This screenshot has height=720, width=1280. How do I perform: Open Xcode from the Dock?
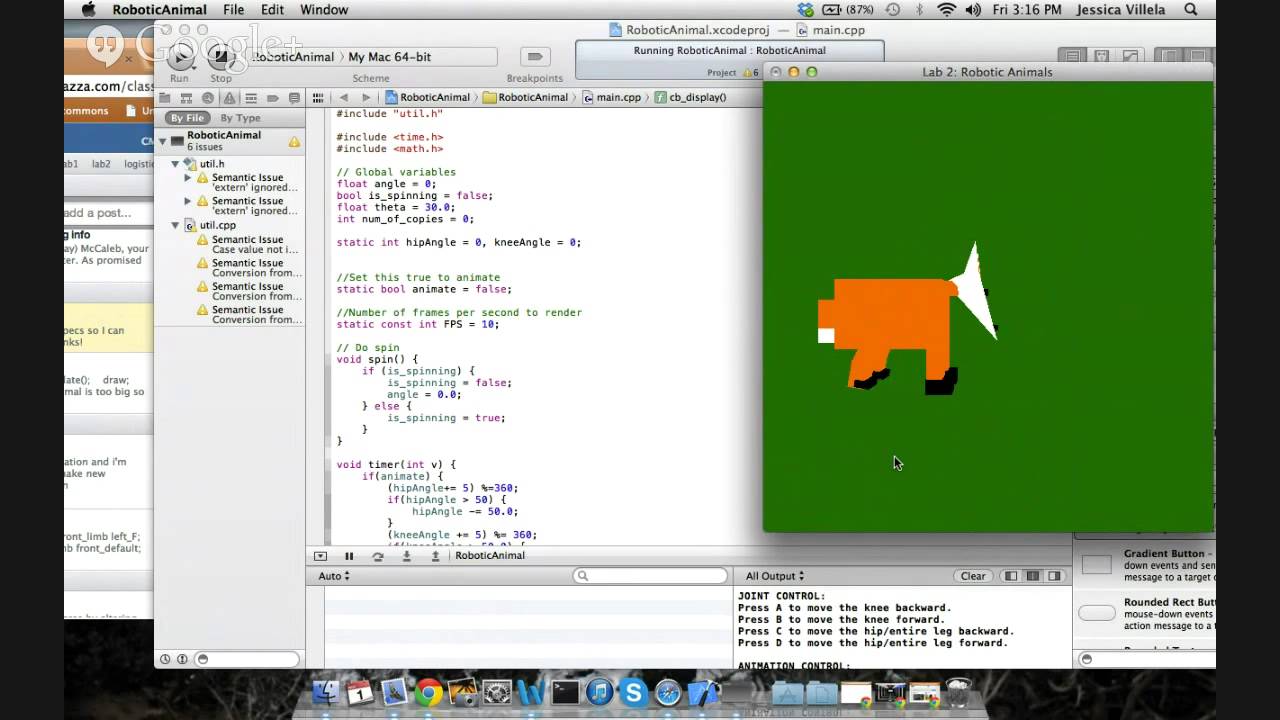[x=703, y=692]
